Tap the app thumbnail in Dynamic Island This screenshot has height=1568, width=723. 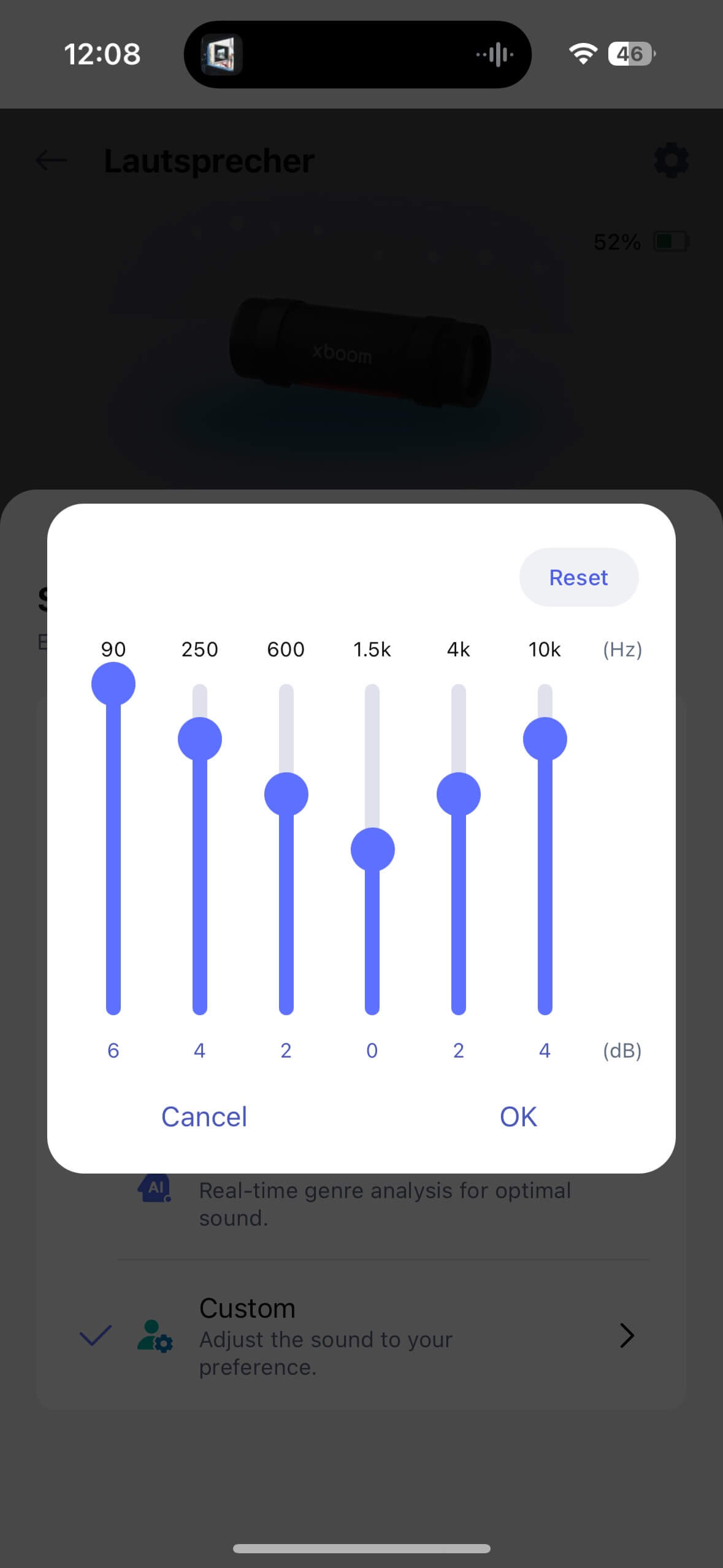coord(221,55)
